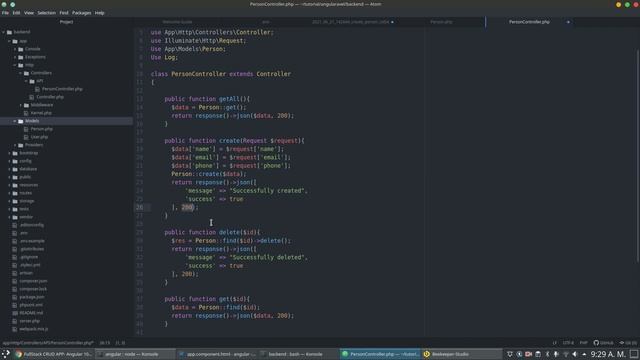640x360 pixels.
Task: Click the package.json file icon
Action: (x=15, y=297)
